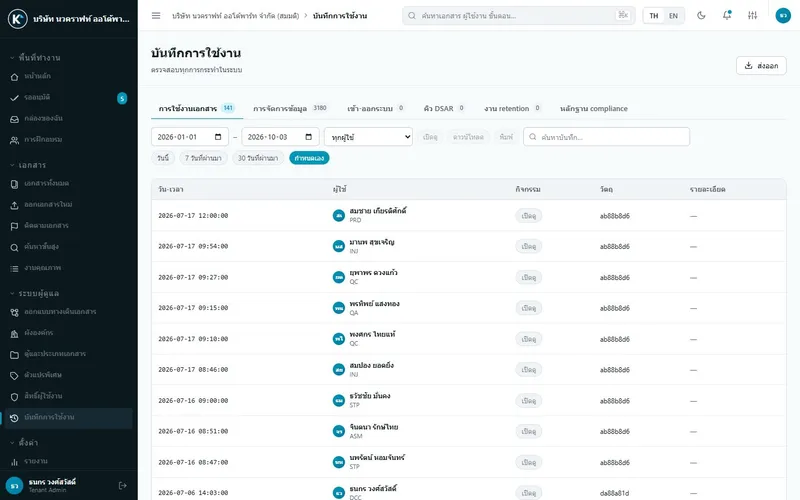Switch to the DSAR queue tab

(x=444, y=108)
